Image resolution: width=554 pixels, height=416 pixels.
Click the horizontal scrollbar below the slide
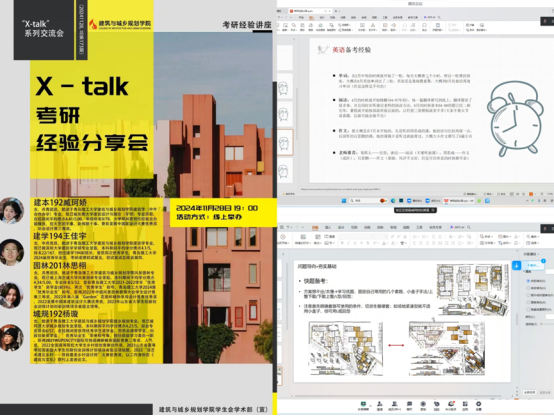[397, 396]
